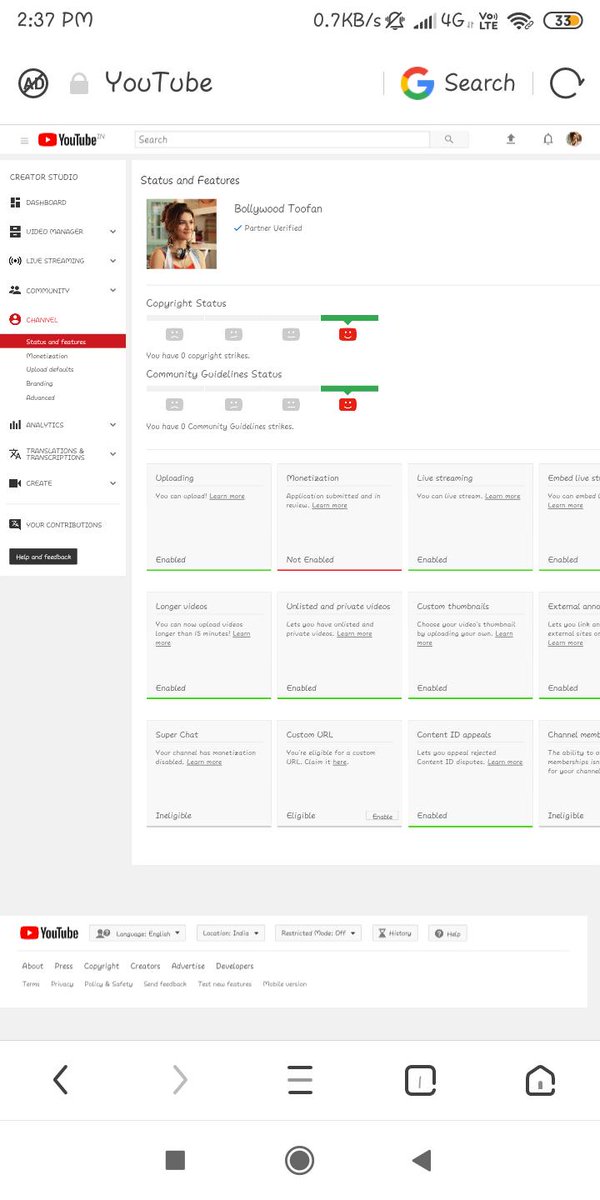
Task: Click the red face under Community Guidelines Status
Action: [x=348, y=405]
